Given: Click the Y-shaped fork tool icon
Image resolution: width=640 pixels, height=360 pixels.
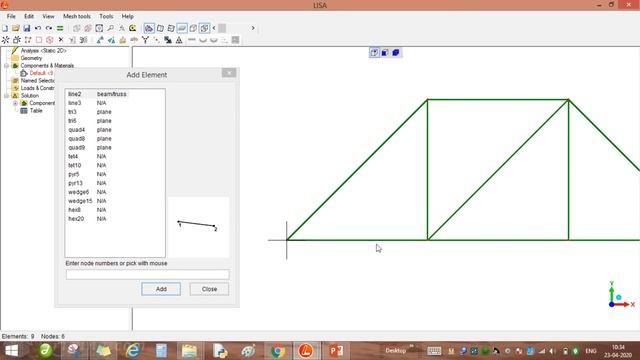Looking at the screenshot, I should tap(145, 40).
